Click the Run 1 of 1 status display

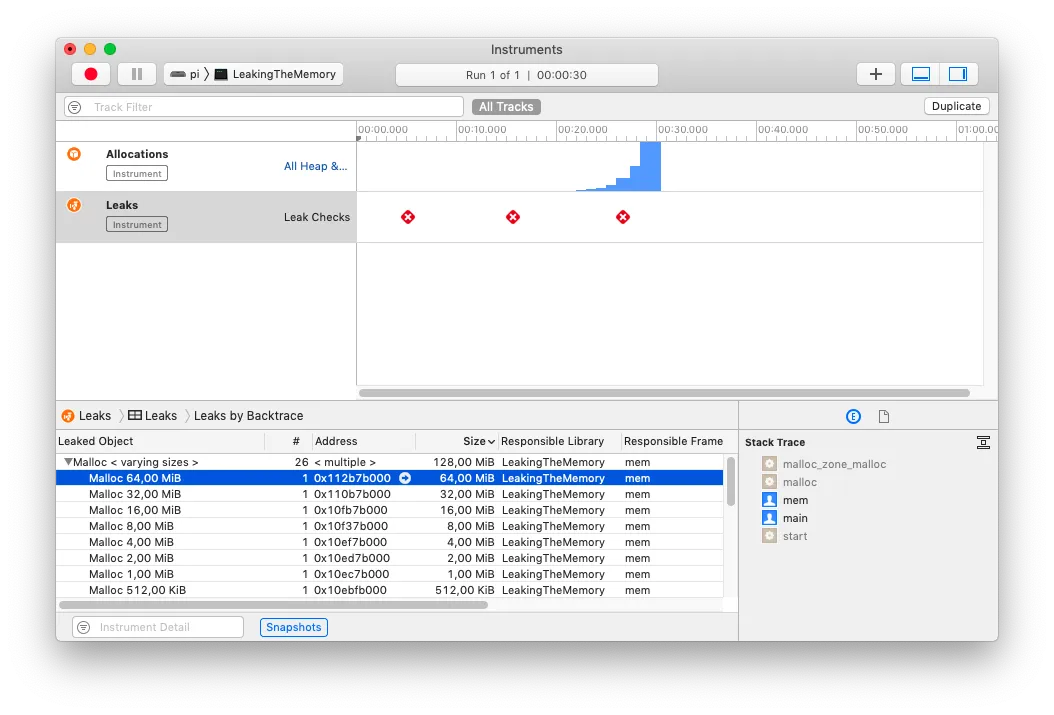pos(526,75)
